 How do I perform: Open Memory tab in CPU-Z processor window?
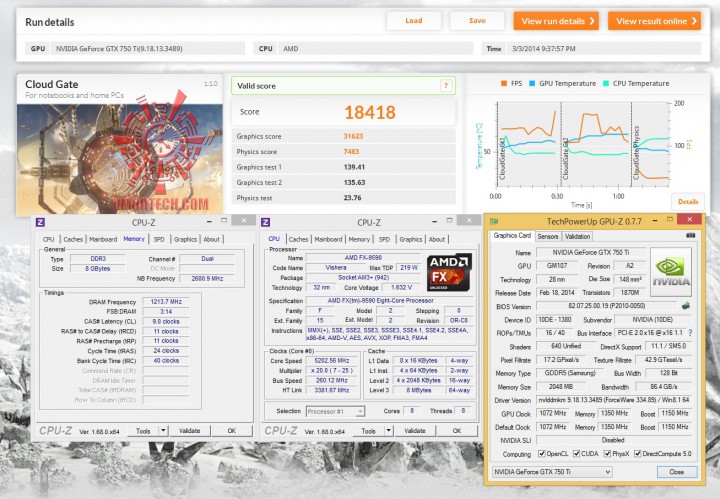click(x=359, y=239)
